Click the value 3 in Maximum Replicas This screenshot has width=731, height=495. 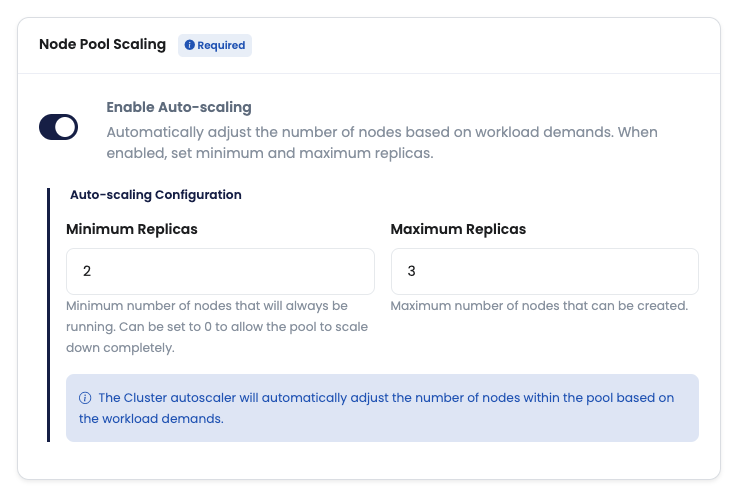pyautogui.click(x=412, y=271)
